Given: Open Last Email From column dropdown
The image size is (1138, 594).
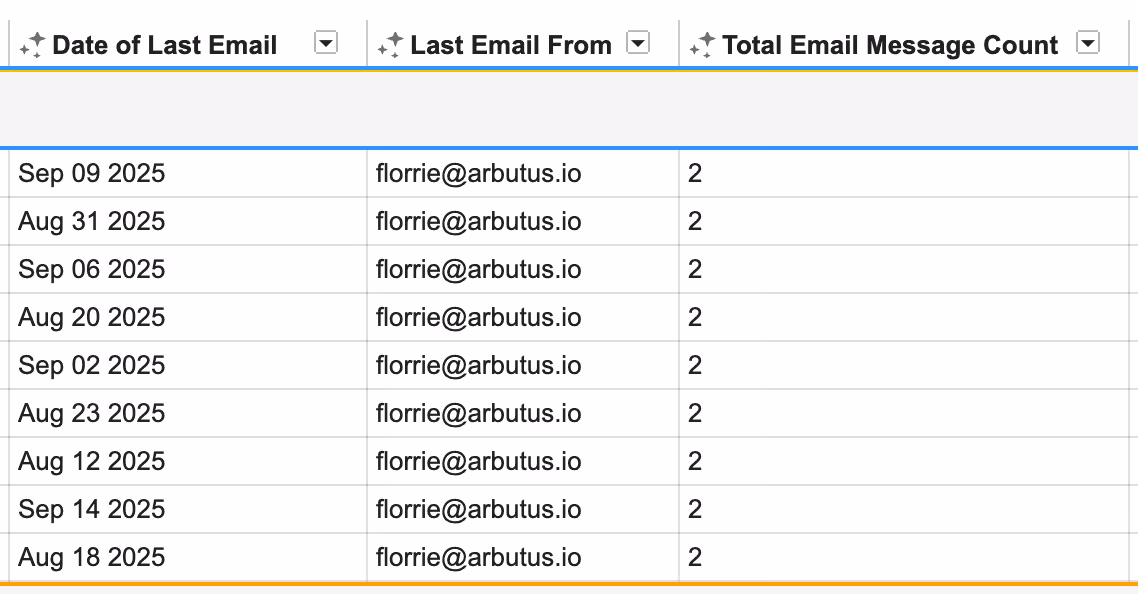Looking at the screenshot, I should coord(637,43).
